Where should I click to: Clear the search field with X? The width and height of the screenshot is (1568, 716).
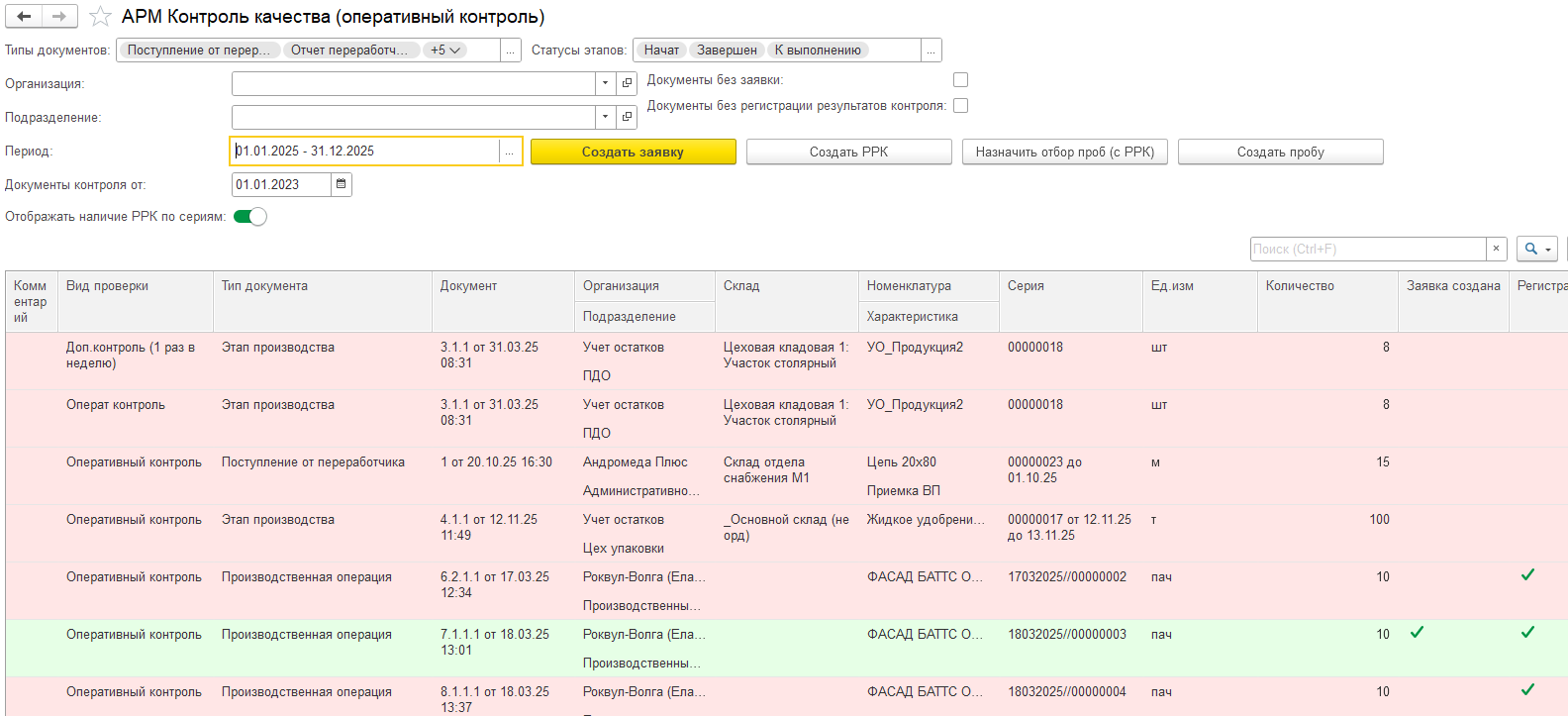1497,249
